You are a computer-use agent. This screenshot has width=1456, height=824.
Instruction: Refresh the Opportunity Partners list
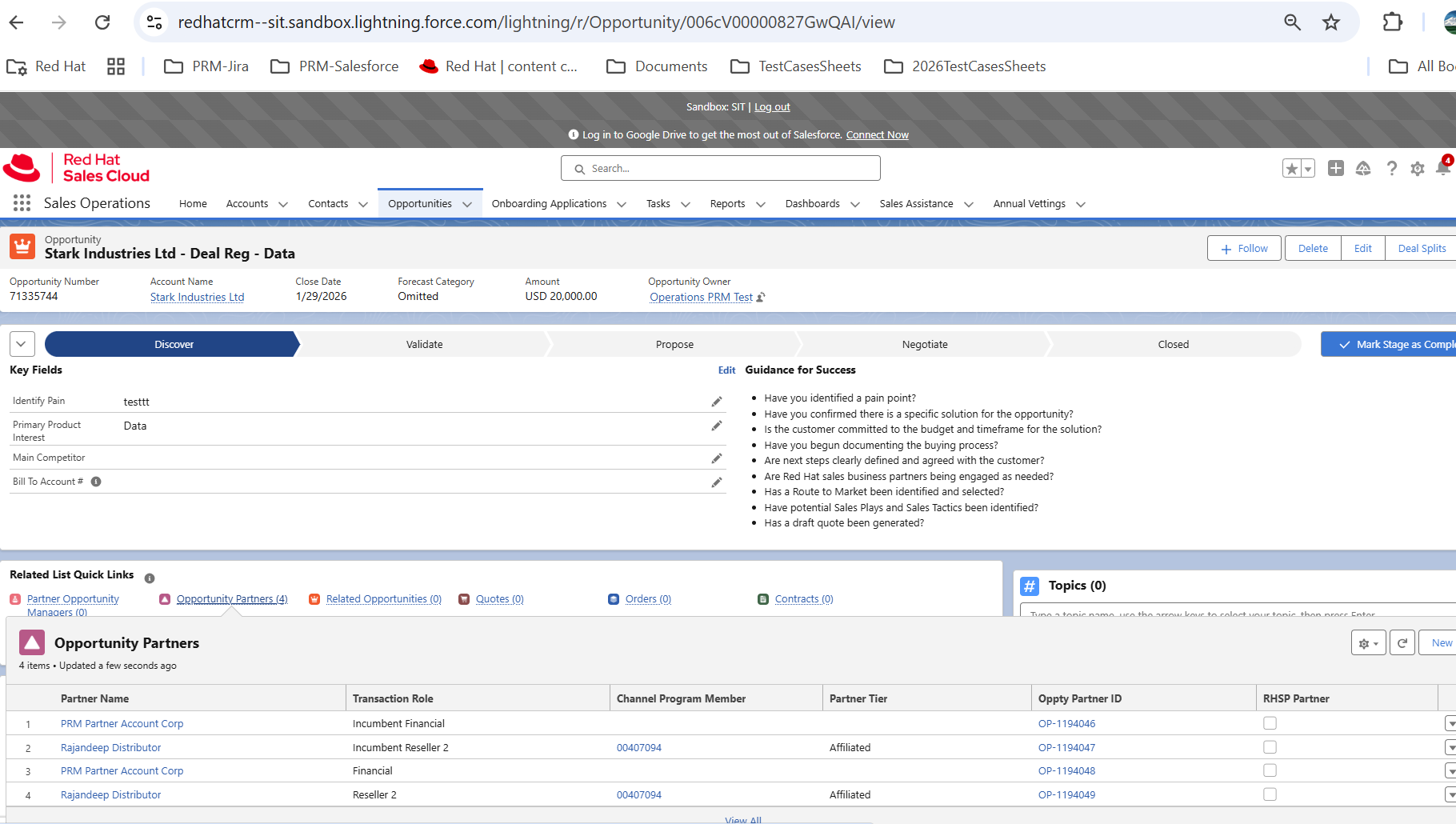(1402, 643)
